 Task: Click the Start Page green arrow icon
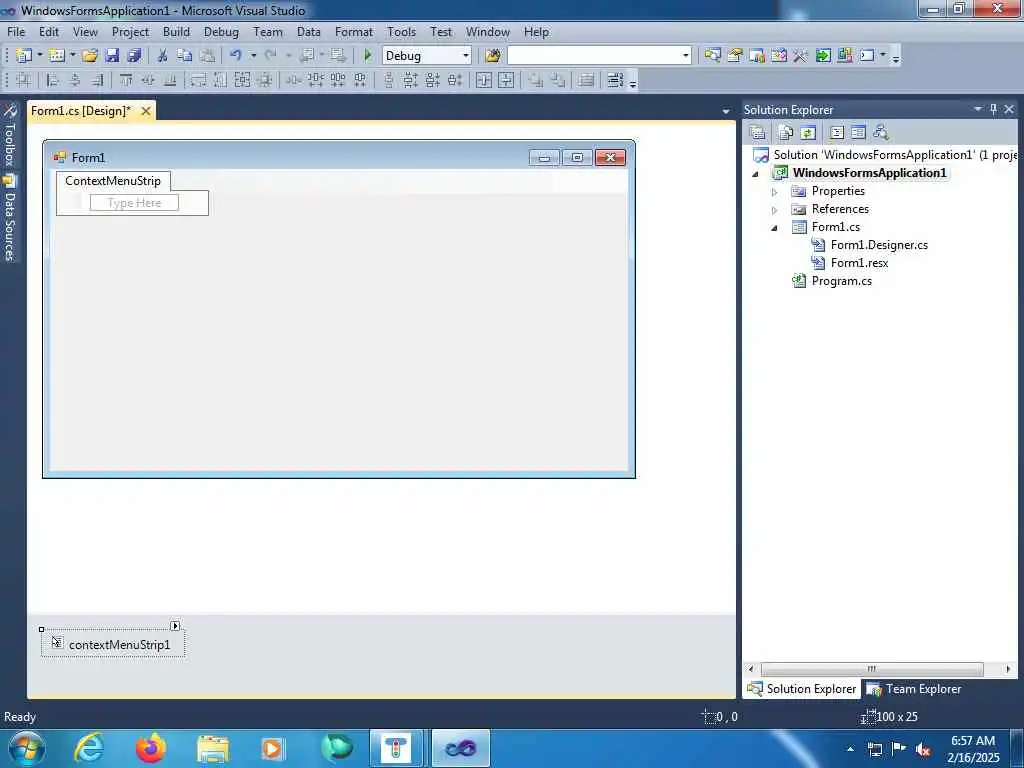(x=823, y=56)
